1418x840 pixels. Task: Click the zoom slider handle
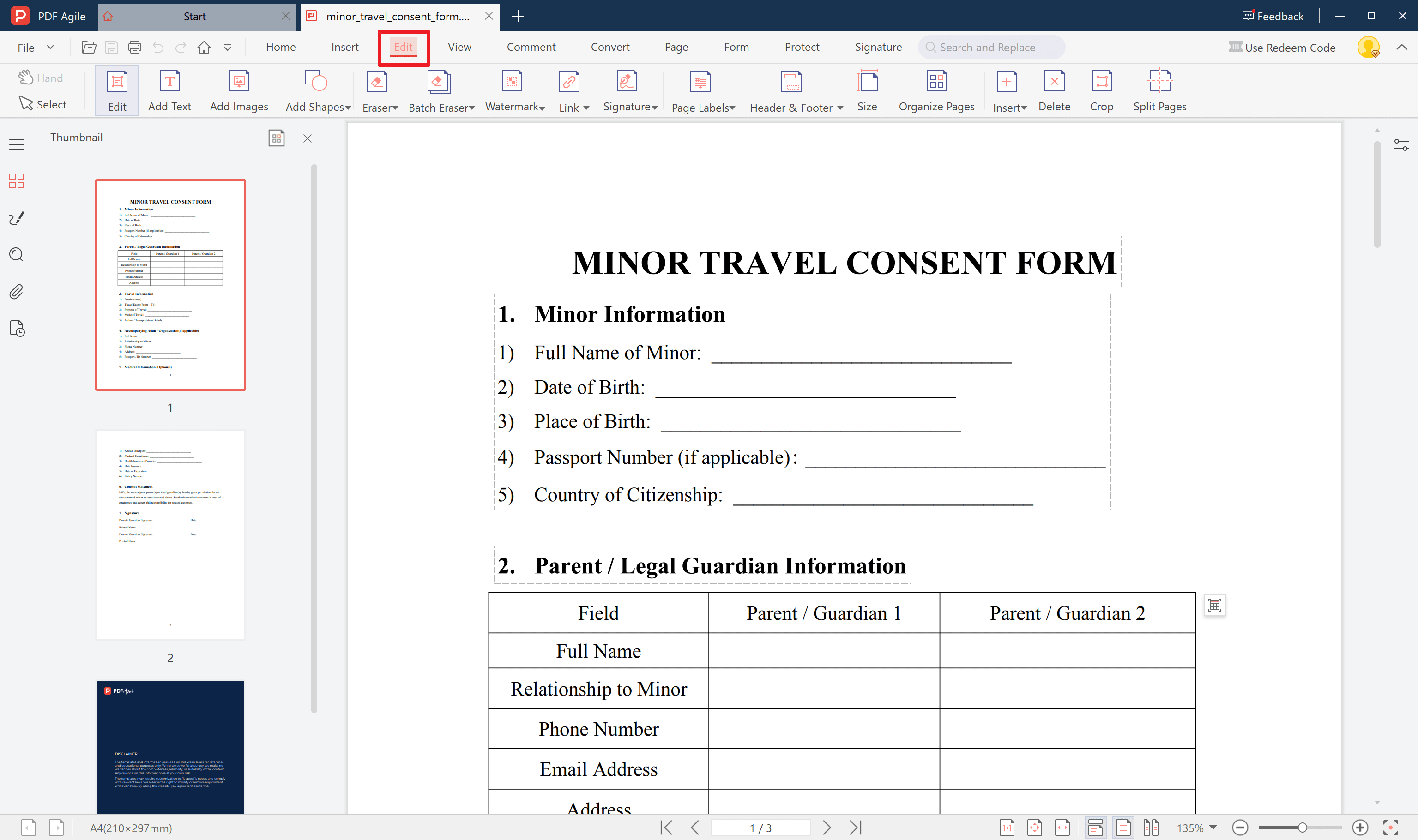pyautogui.click(x=1302, y=828)
